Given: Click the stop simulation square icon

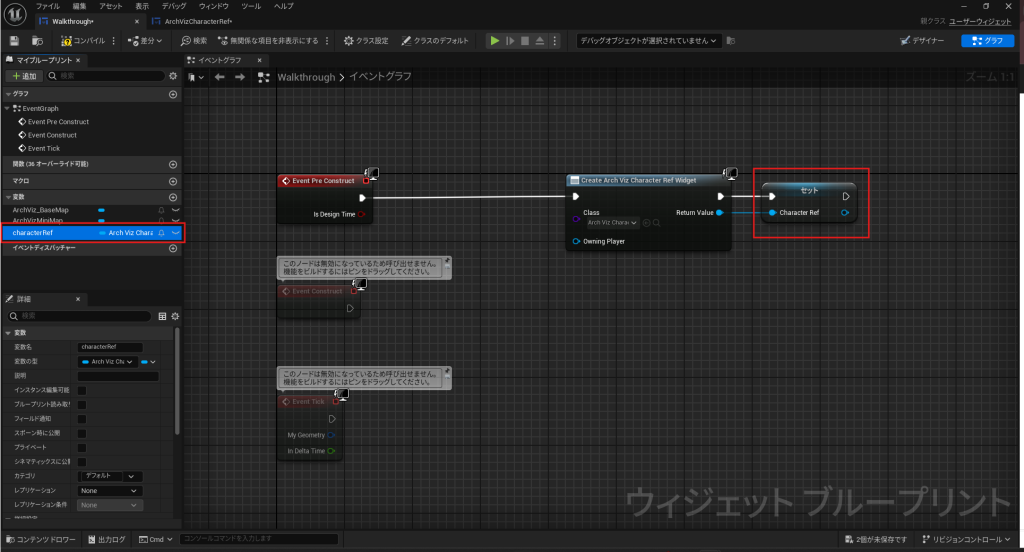Looking at the screenshot, I should 525,41.
